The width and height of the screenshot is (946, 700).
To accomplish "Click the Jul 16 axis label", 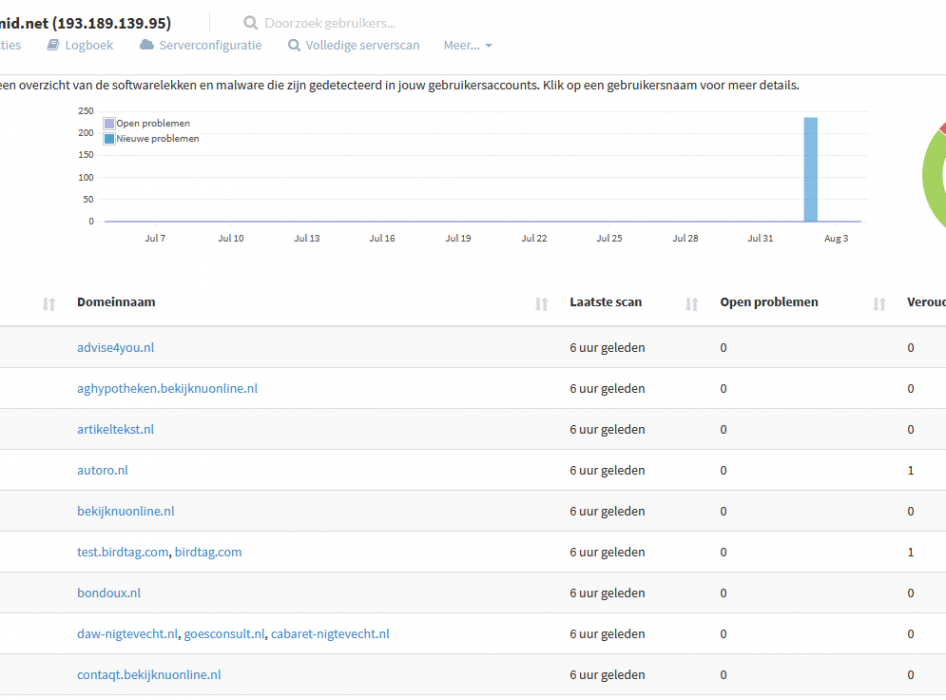I will pyautogui.click(x=382, y=238).
